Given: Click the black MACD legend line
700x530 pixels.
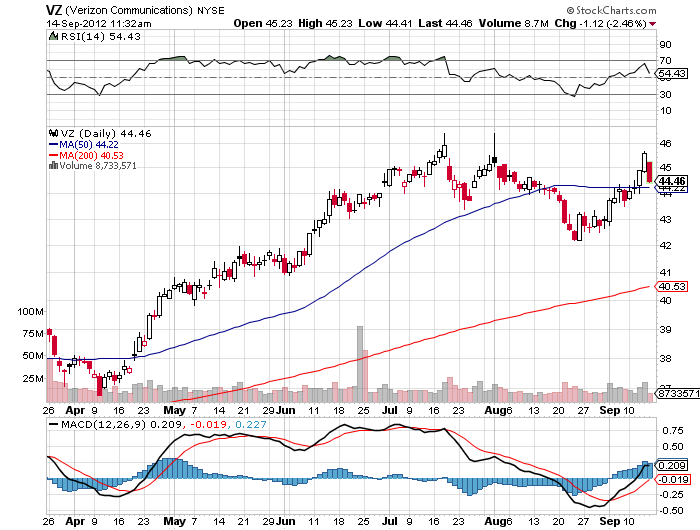Looking at the screenshot, I should [54, 425].
